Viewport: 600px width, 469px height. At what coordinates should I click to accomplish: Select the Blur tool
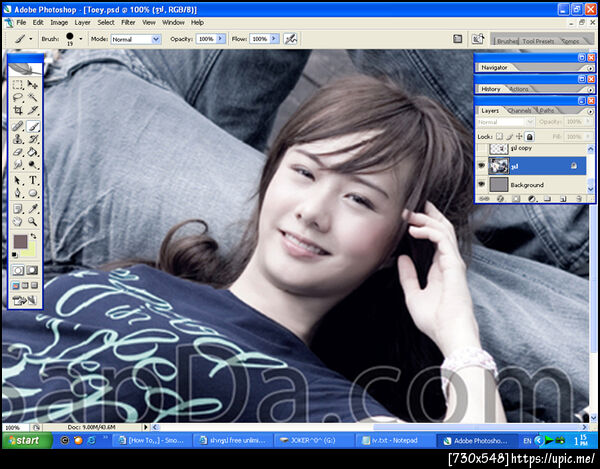click(18, 165)
